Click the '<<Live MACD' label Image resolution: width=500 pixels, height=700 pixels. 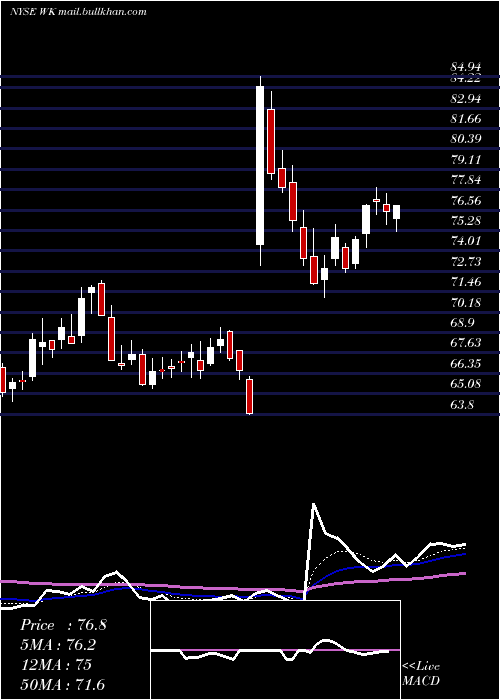(421, 673)
